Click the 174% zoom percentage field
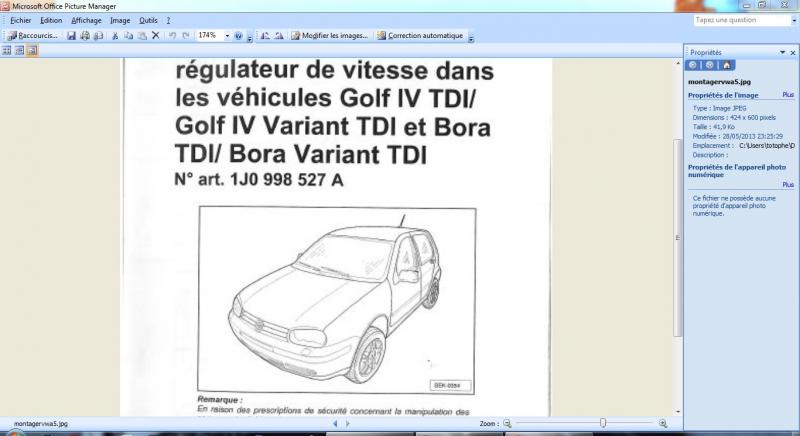Screen dimensions: 800x436 pos(209,35)
